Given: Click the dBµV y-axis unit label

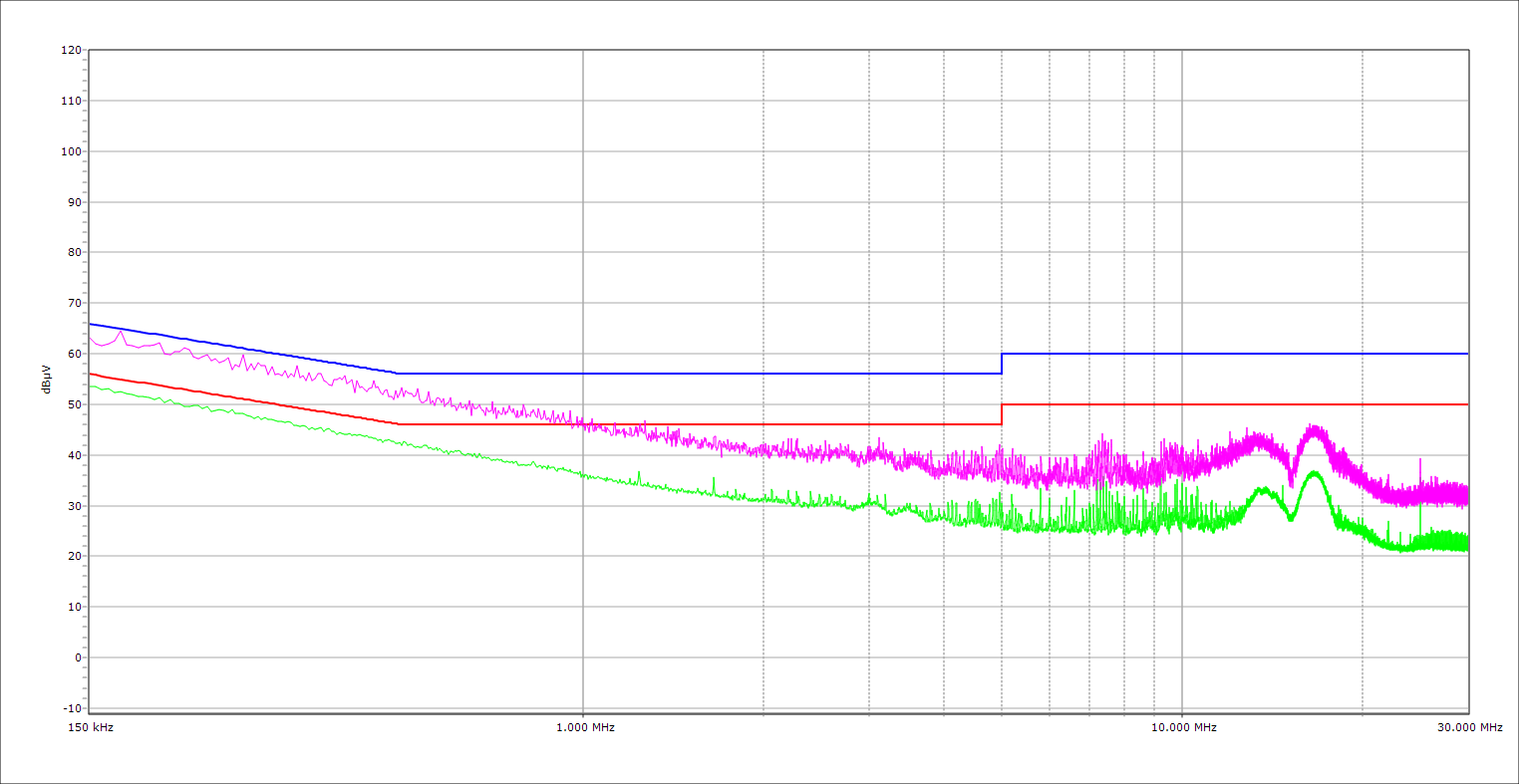Looking at the screenshot, I should pos(47,379).
